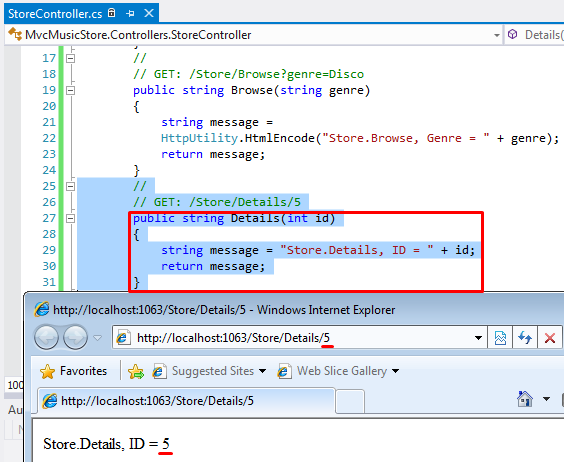Close the StoreController.cs tab

[149, 14]
